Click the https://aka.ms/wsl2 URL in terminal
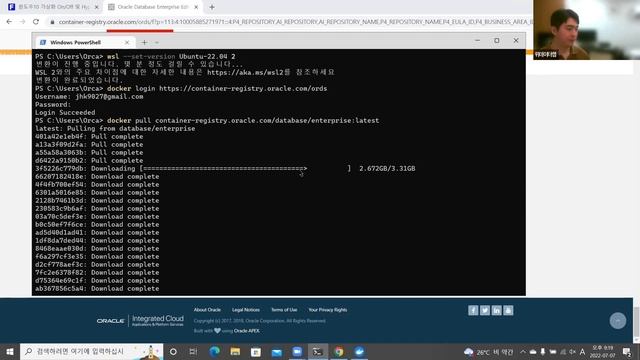 click(x=245, y=72)
